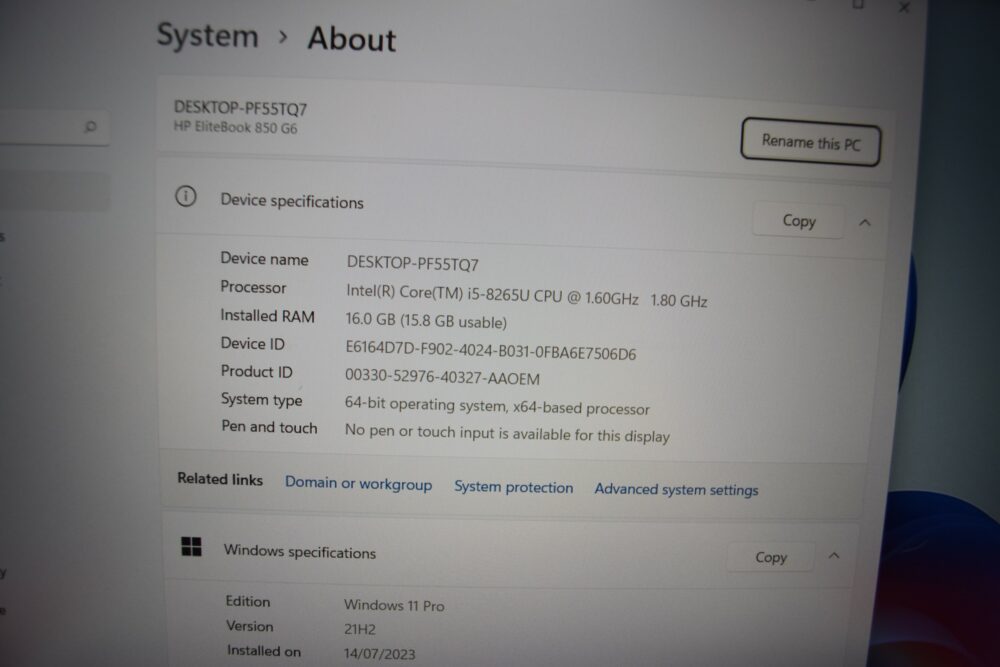
Task: Click the Installed RAM value 16.0 GB
Action: 426,320
